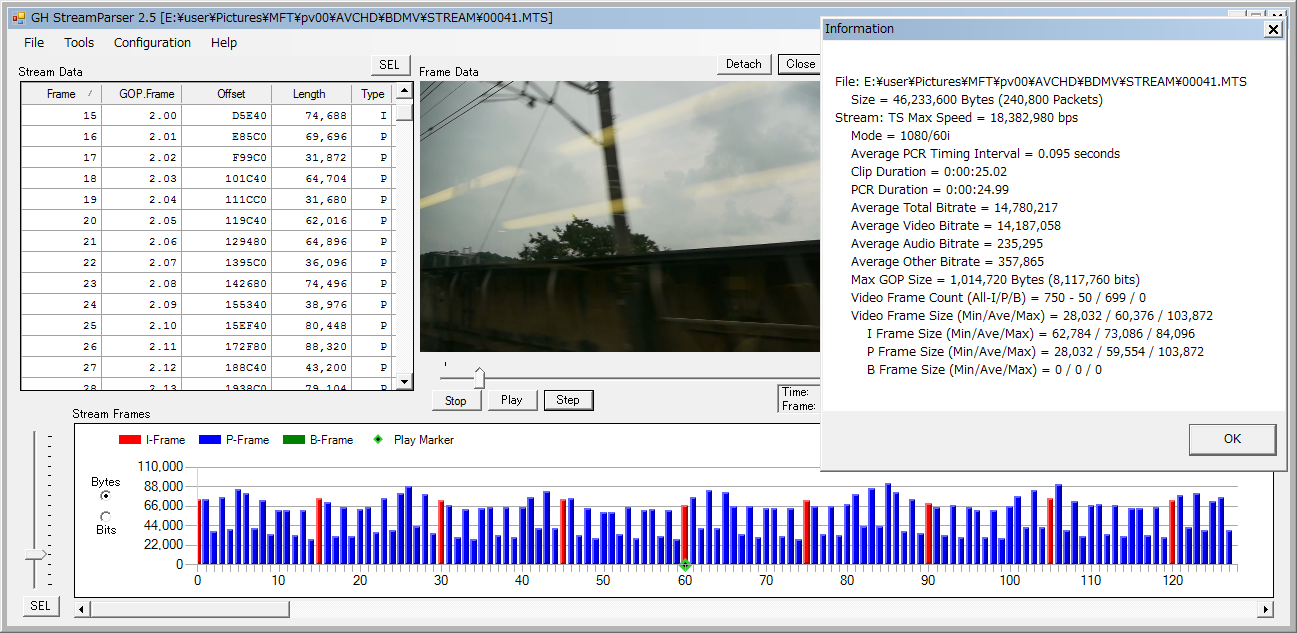
Task: Click the vertical zoom slider beside chart
Action: point(36,555)
